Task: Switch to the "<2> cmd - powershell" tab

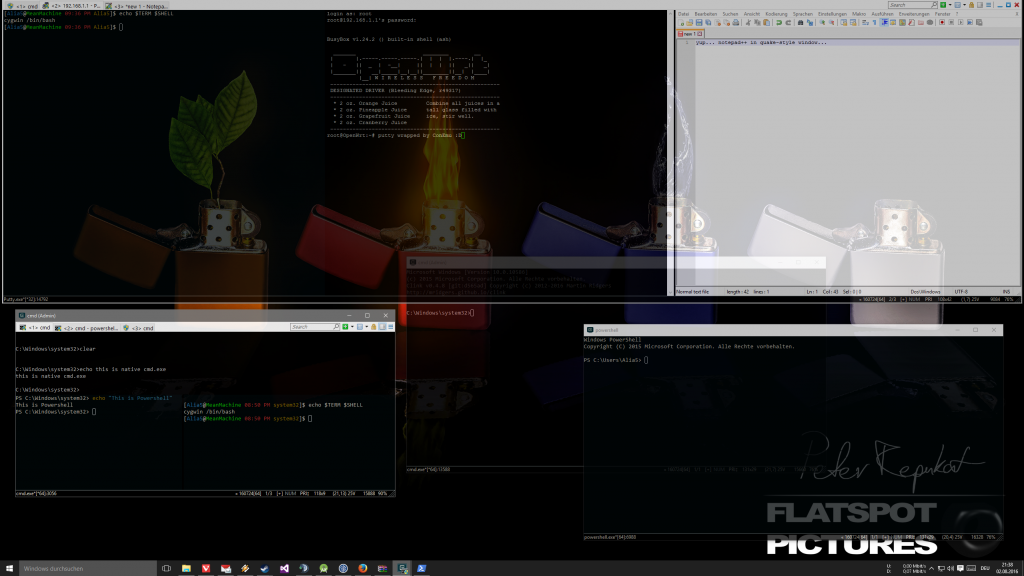Action: point(85,329)
